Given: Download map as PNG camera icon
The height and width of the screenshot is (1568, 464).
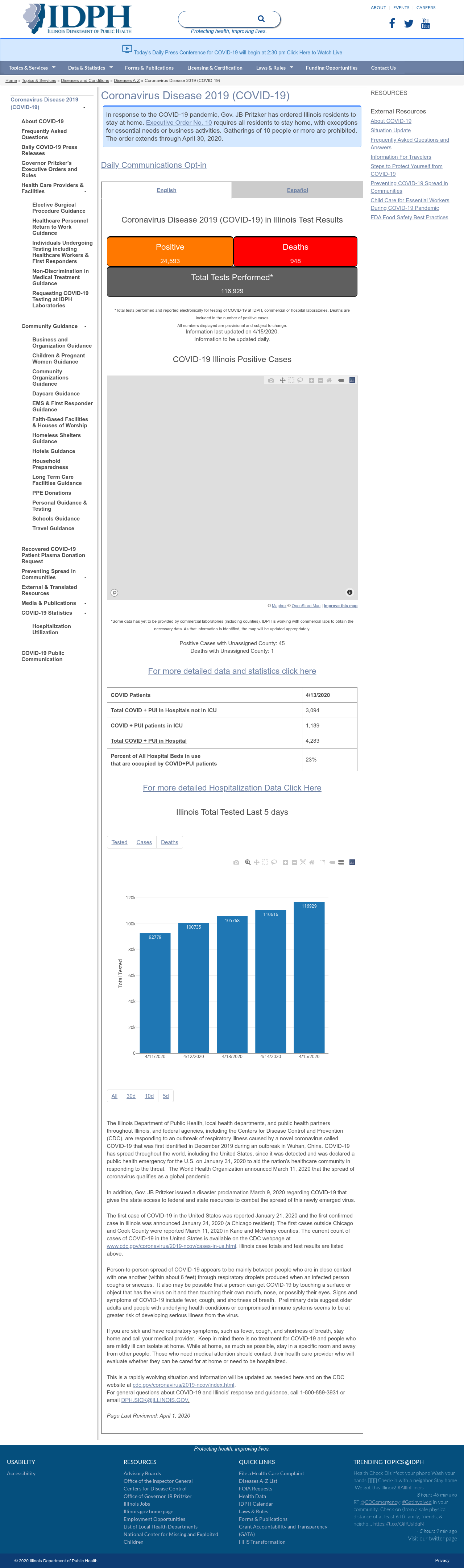Looking at the screenshot, I should coord(271,381).
